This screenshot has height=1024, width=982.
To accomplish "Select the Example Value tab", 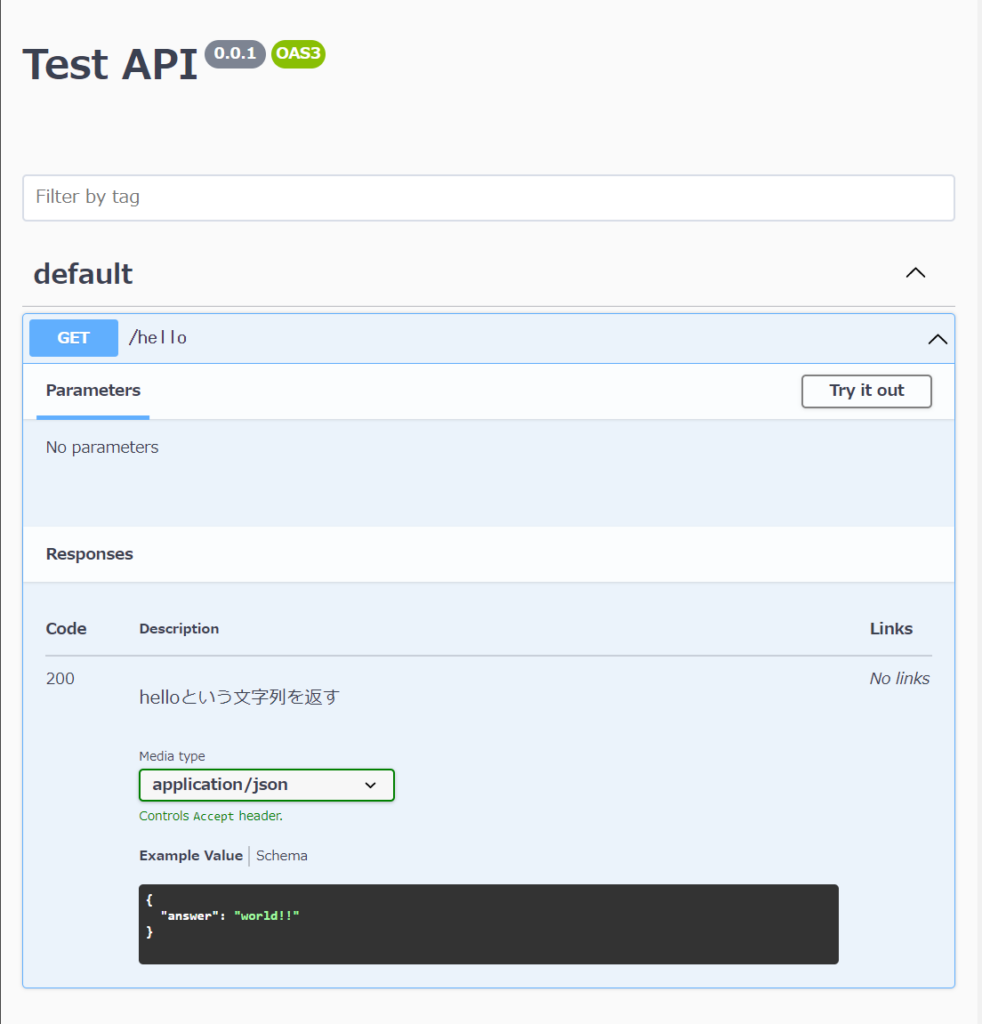I will pos(190,855).
